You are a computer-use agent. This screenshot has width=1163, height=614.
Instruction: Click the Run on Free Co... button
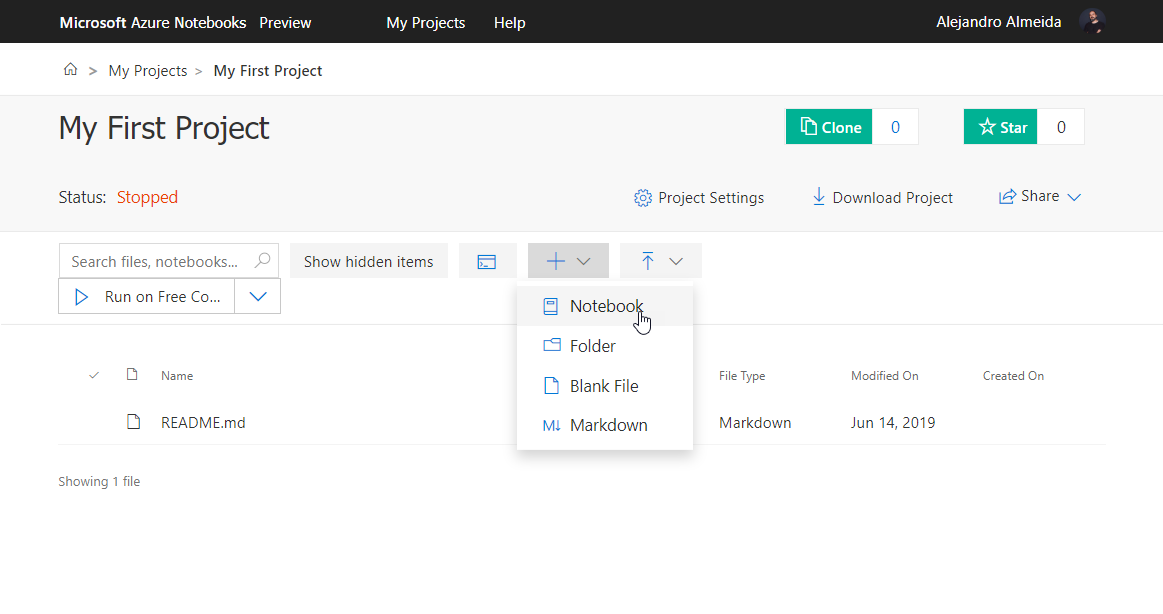click(147, 297)
